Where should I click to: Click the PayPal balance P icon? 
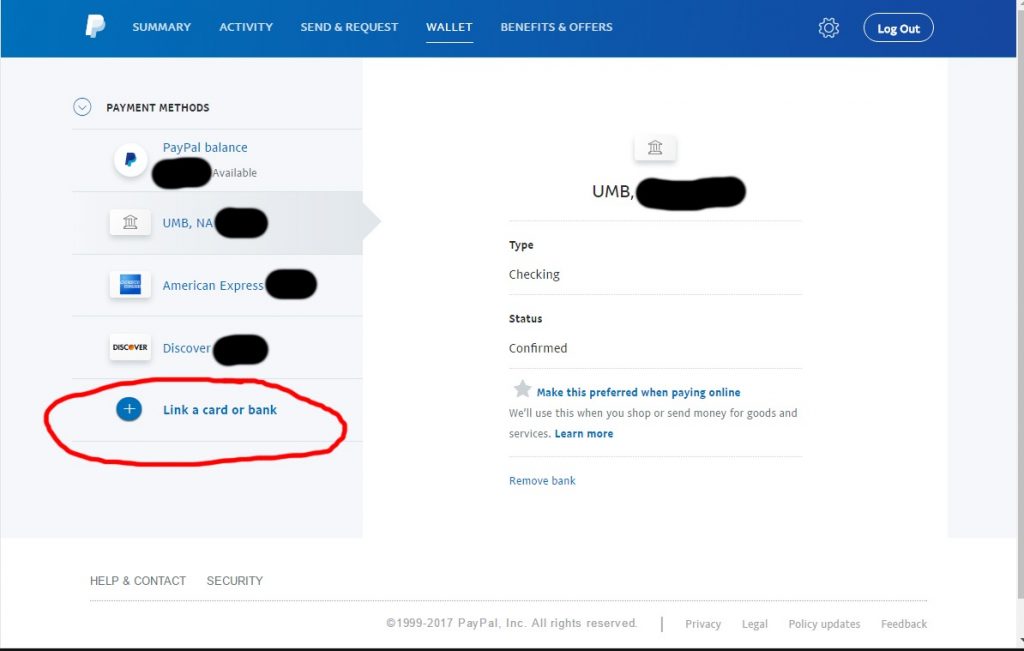[x=131, y=159]
